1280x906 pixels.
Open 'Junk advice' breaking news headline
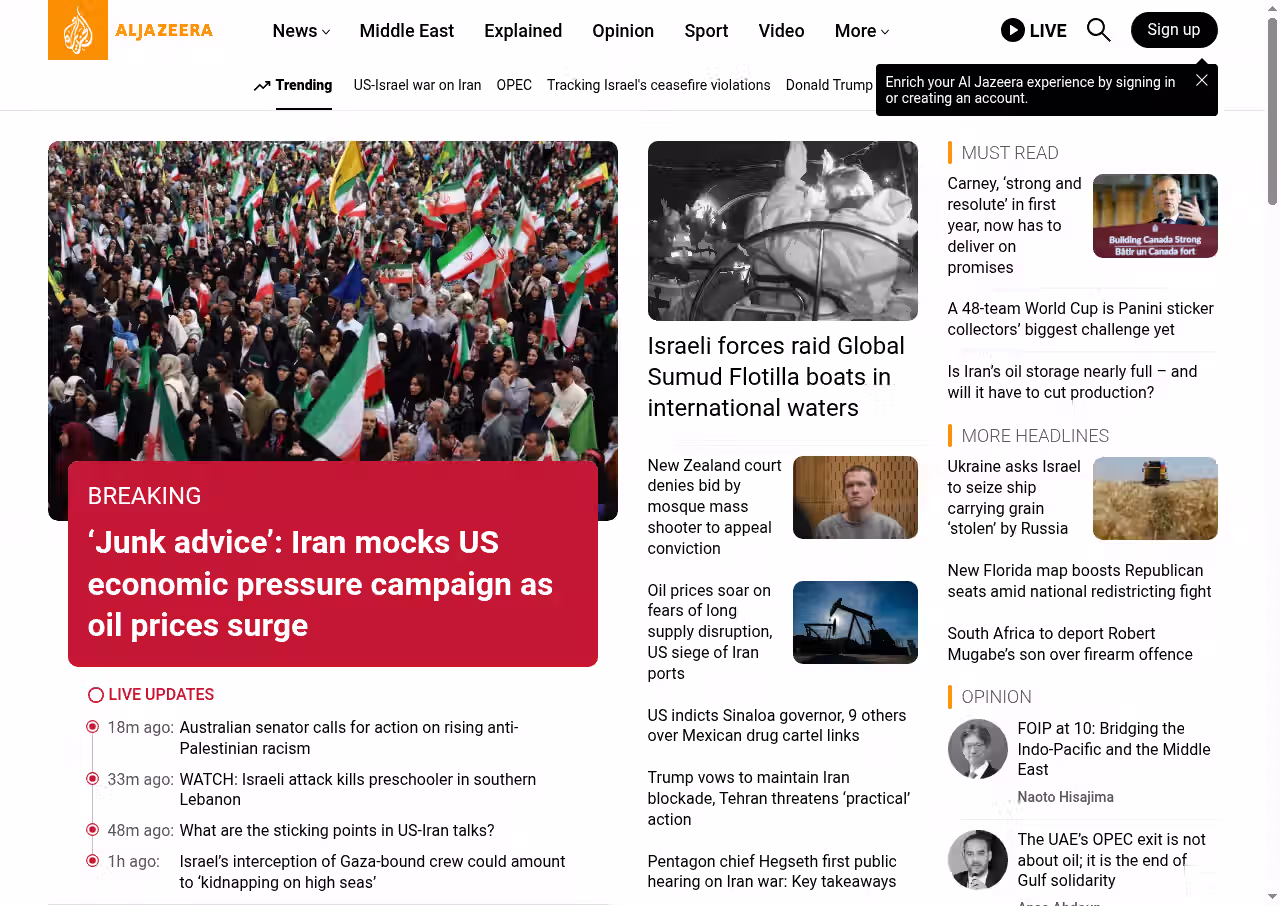pos(320,584)
